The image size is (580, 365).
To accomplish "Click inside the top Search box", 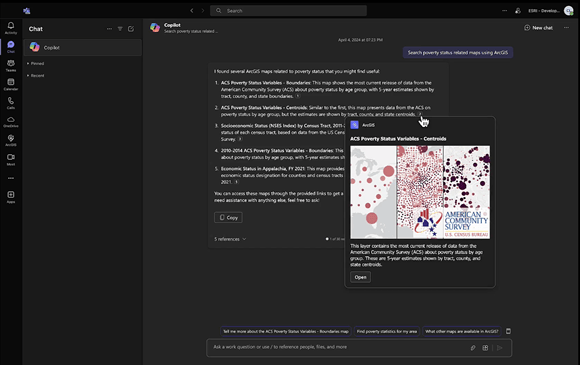I will click(289, 11).
